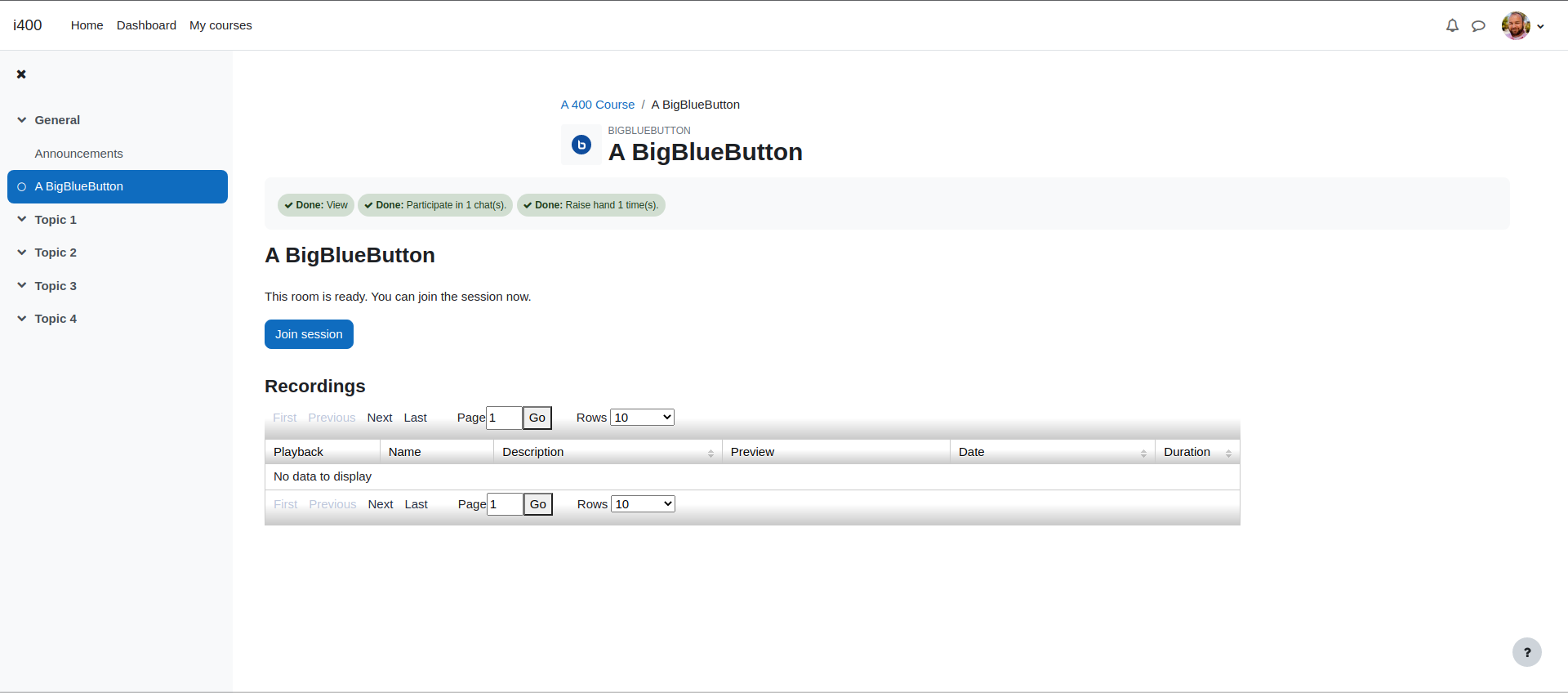
Task: Click the top Go button
Action: [x=537, y=418]
